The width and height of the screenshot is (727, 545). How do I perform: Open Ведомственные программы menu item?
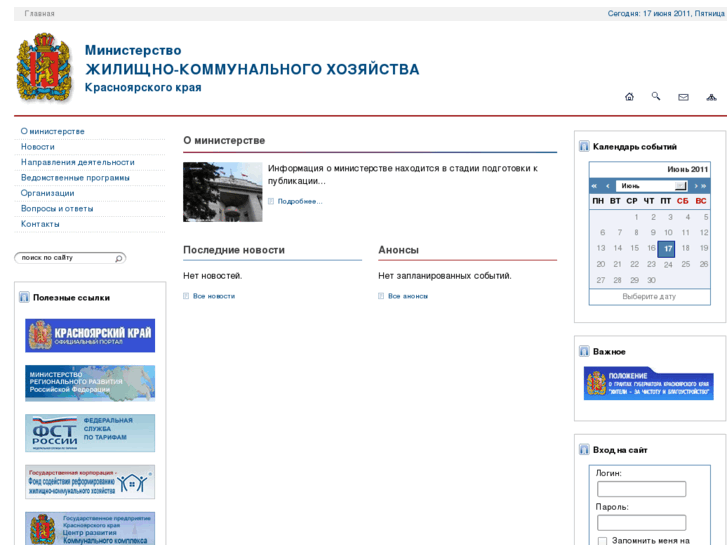[75, 178]
